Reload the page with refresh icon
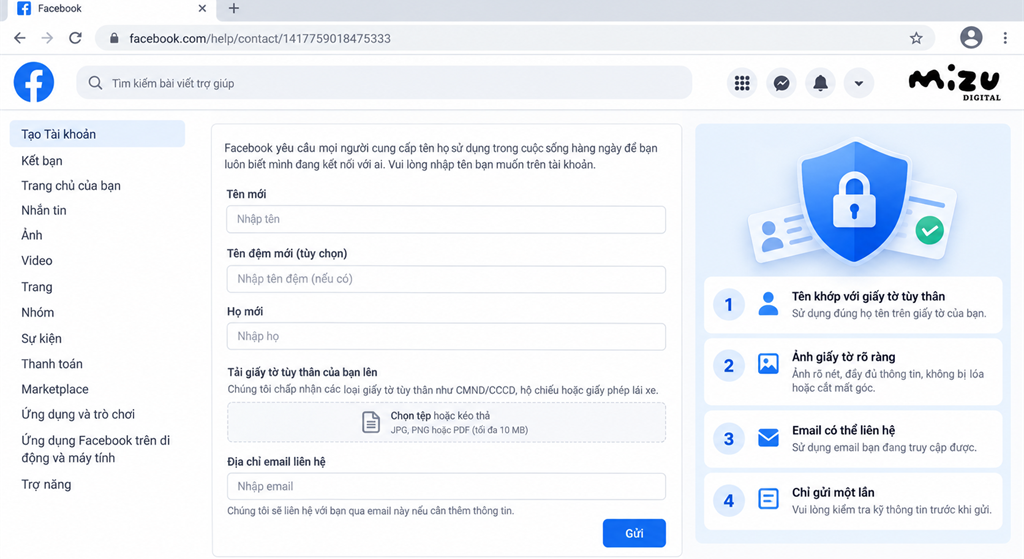1024x559 pixels. click(75, 38)
